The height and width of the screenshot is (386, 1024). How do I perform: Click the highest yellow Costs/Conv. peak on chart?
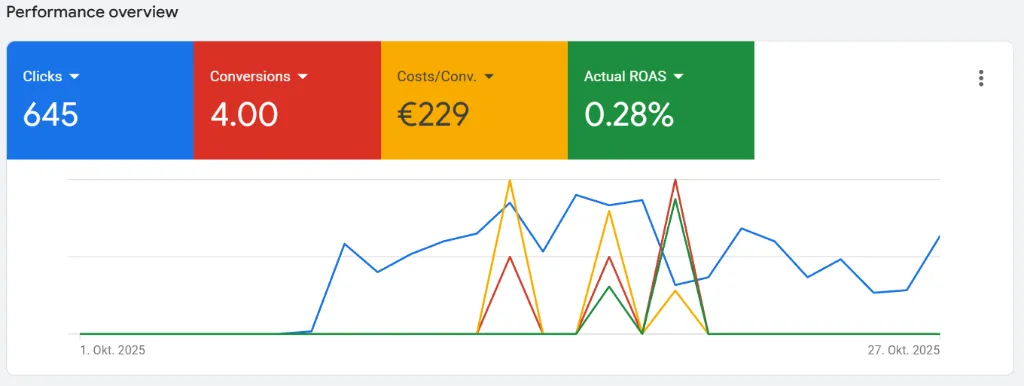(509, 180)
